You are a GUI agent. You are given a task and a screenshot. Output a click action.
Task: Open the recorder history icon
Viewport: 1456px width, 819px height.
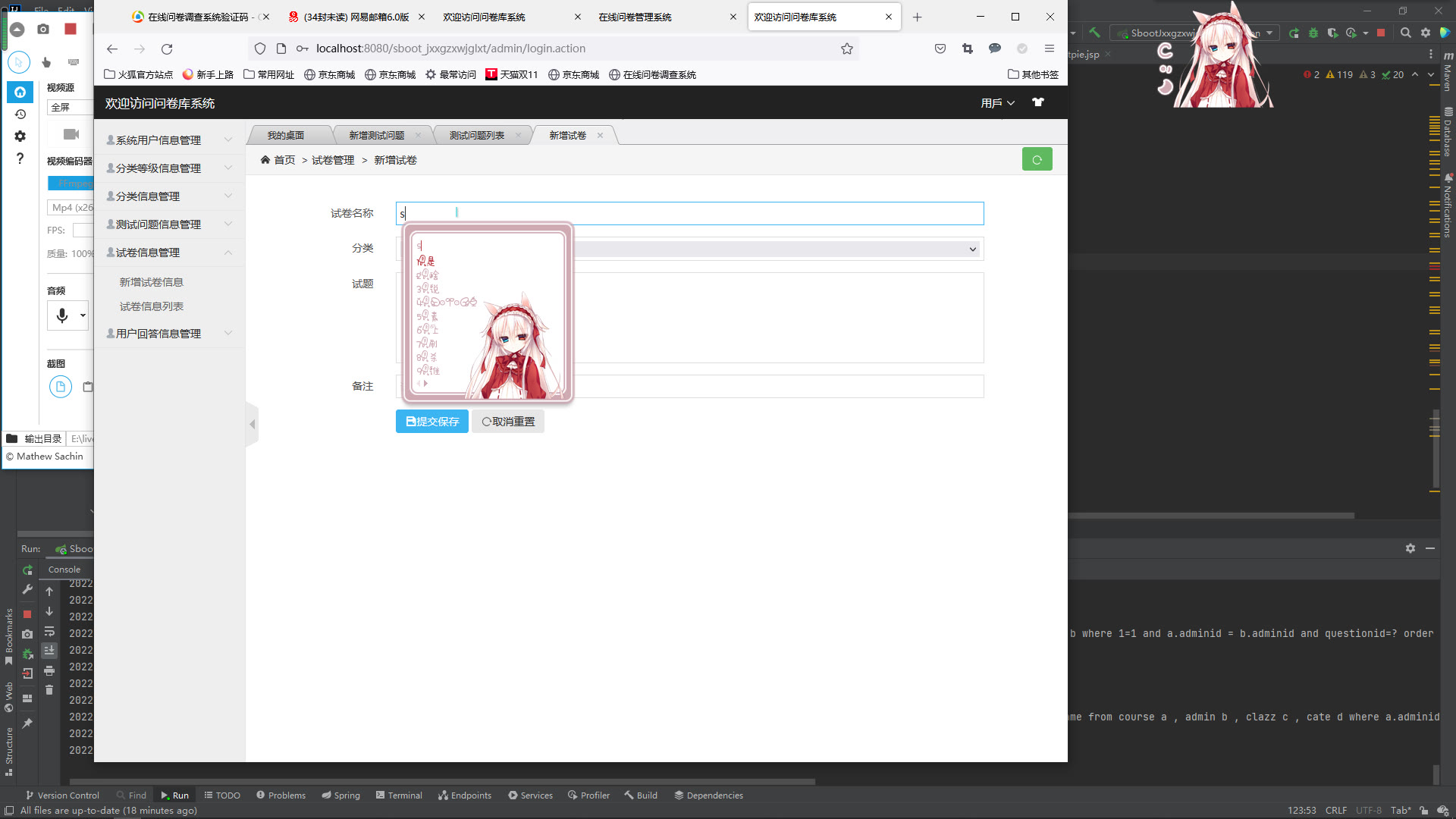pyautogui.click(x=20, y=114)
